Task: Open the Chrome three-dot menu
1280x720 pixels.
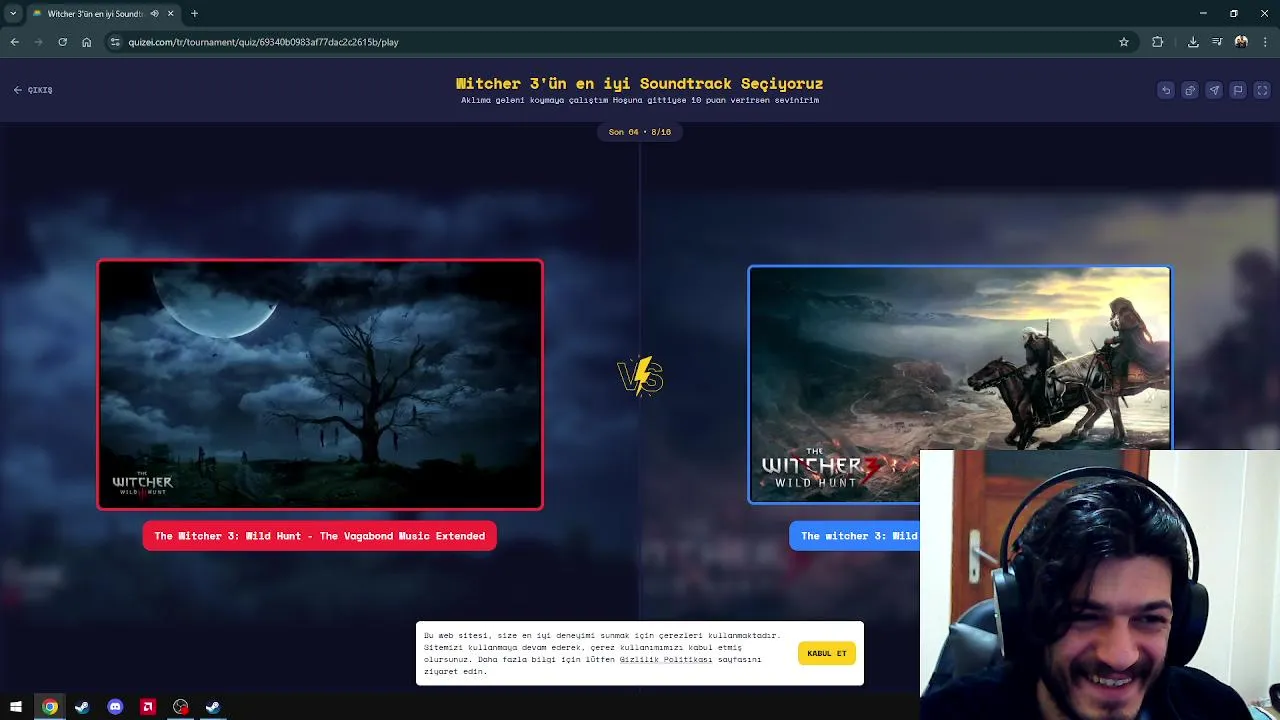Action: point(1266,42)
